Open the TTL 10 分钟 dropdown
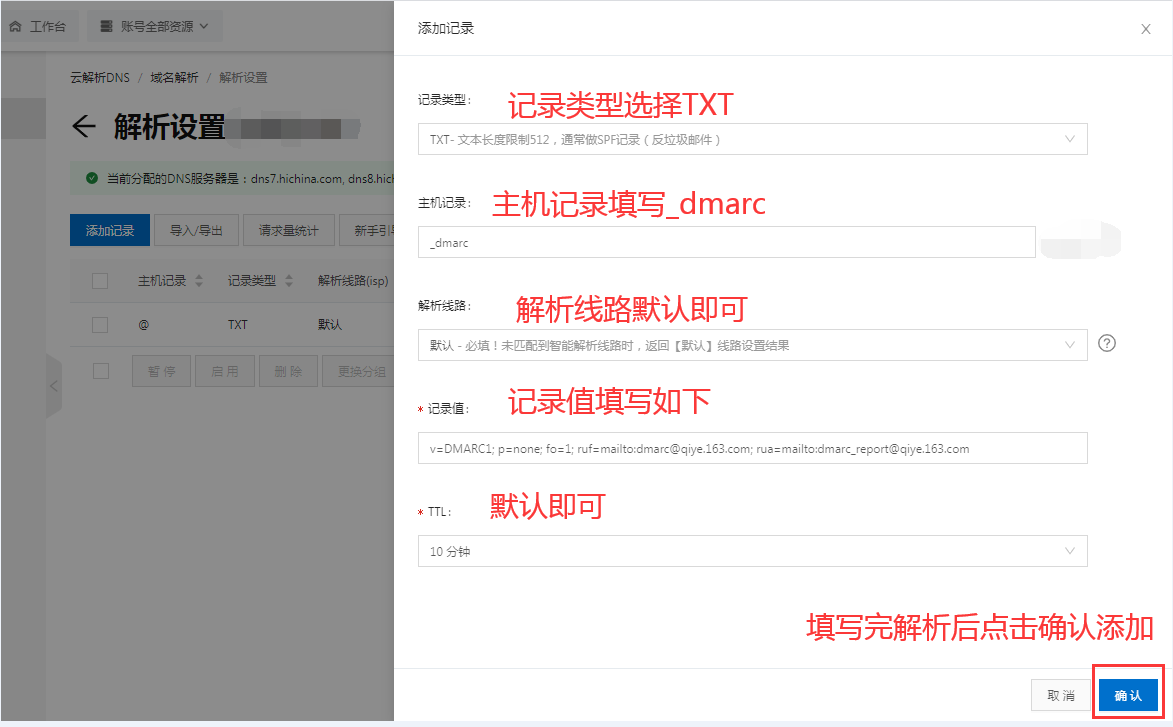Screen dimensions: 1173x727 point(752,551)
